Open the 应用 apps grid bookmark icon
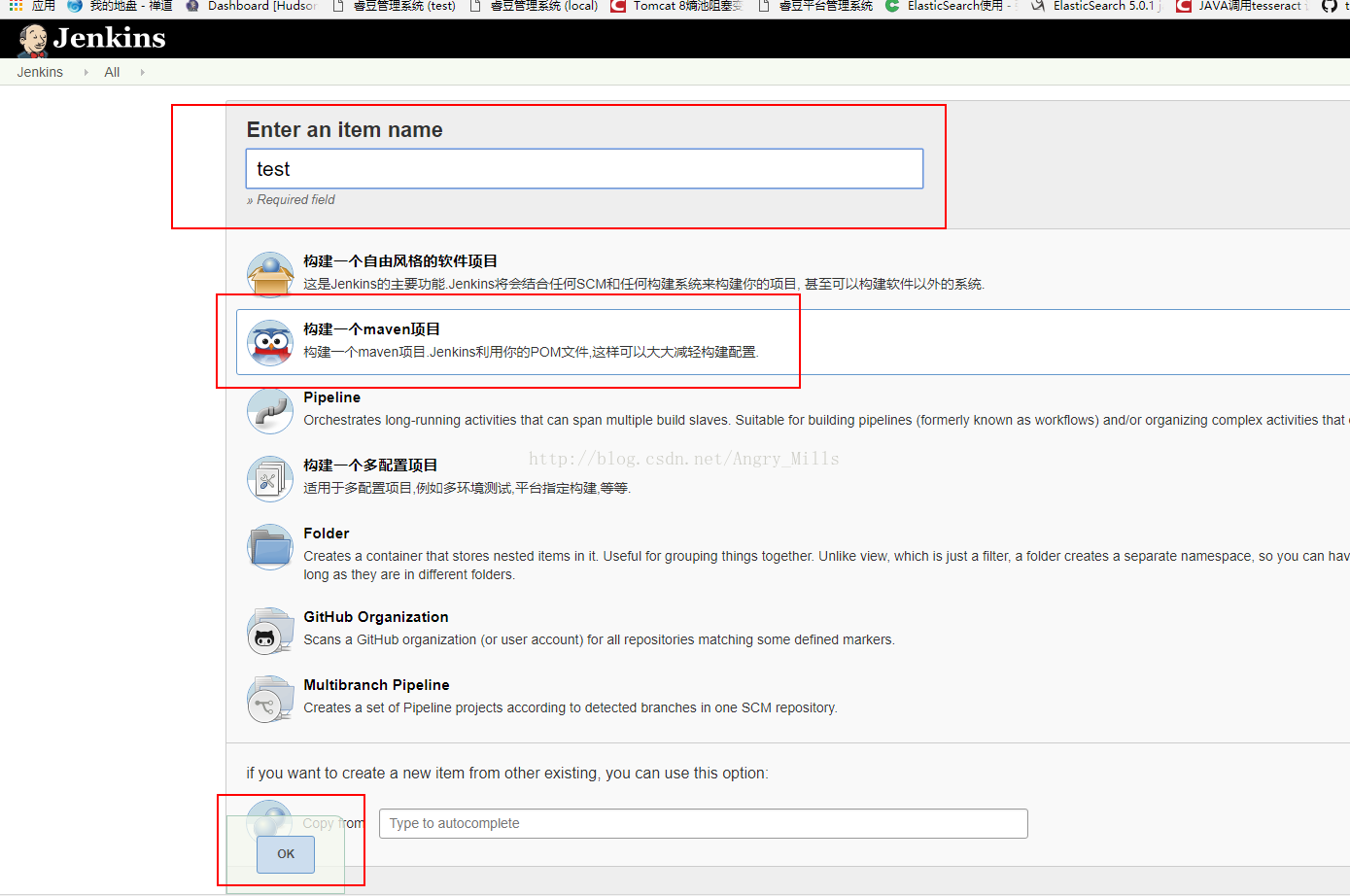The image size is (1350, 896). (x=16, y=6)
